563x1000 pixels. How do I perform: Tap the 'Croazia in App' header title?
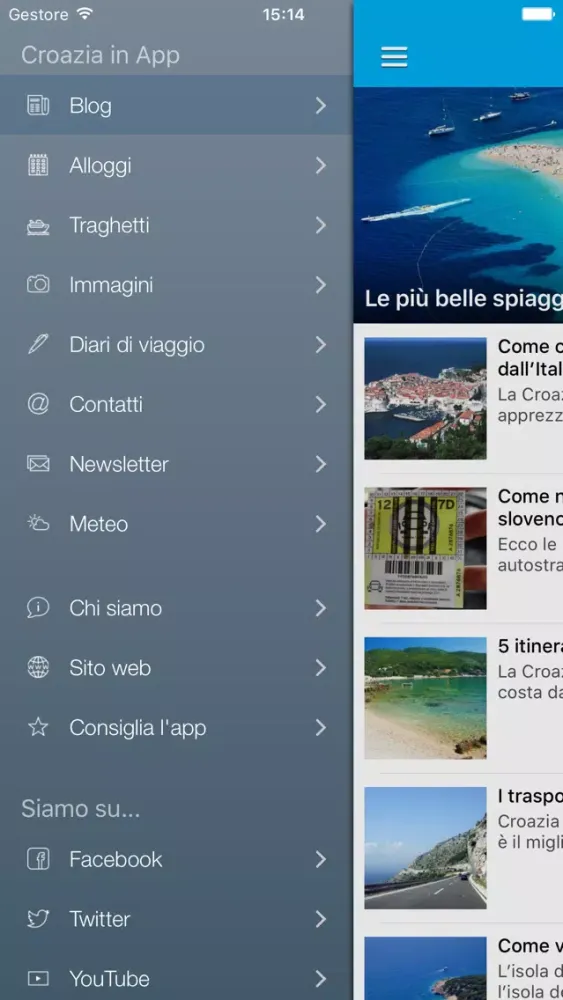(x=100, y=55)
